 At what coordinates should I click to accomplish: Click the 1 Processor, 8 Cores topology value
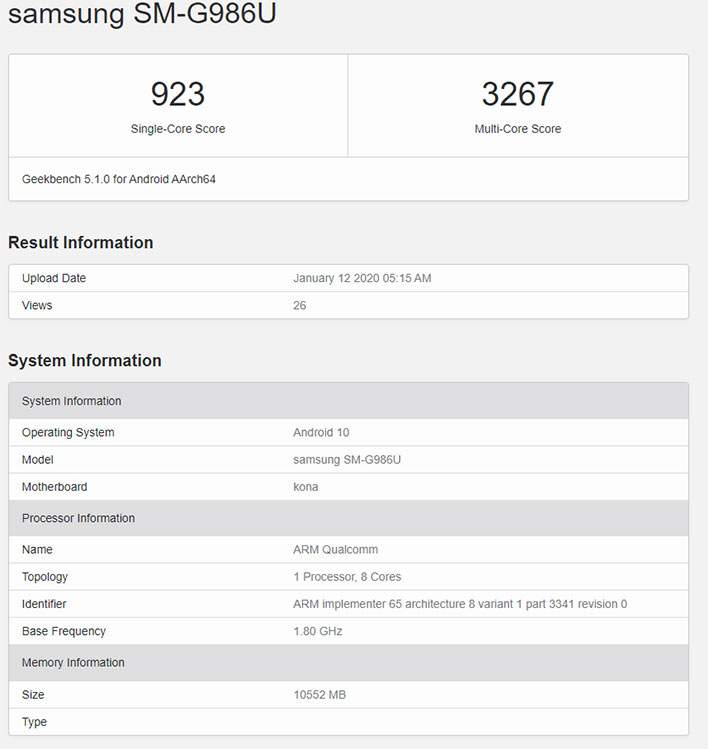(x=347, y=577)
